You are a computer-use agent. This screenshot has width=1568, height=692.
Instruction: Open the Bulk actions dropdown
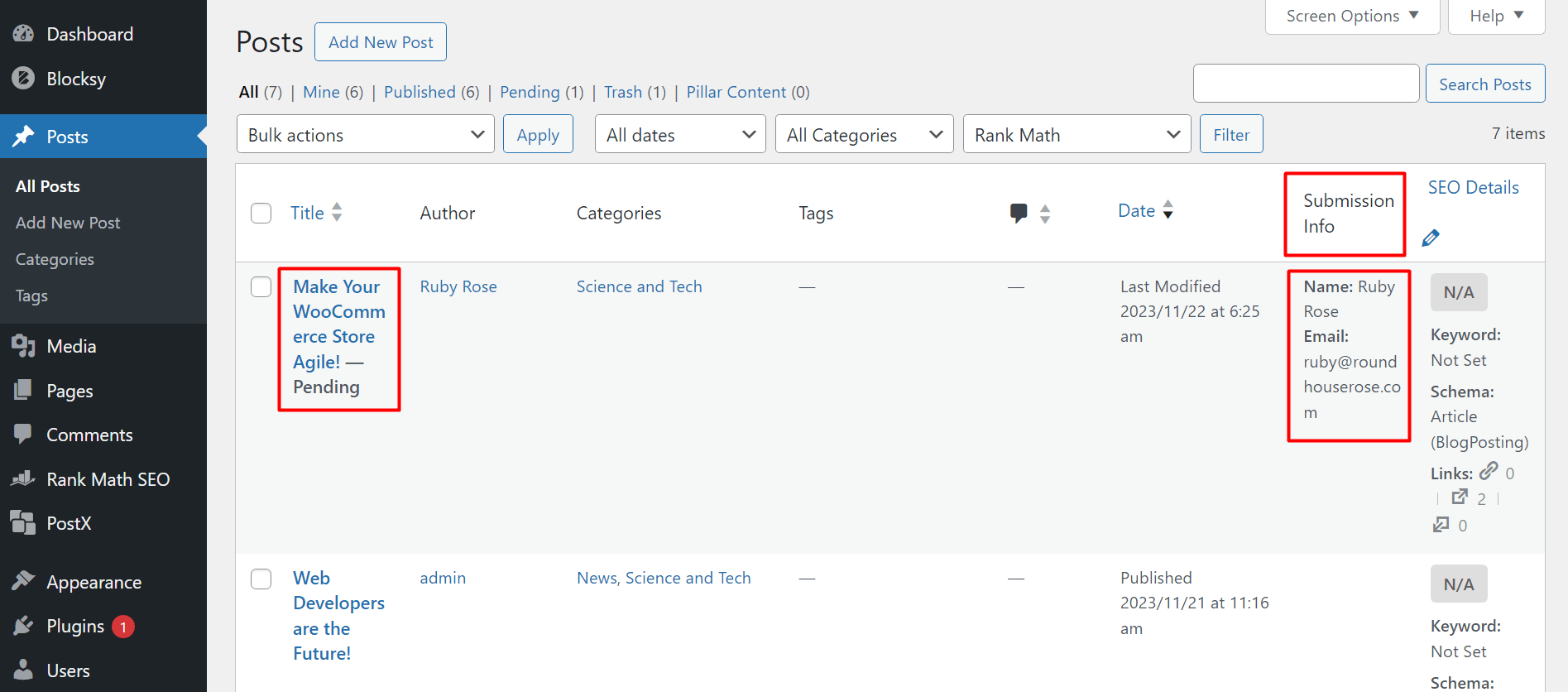click(365, 135)
